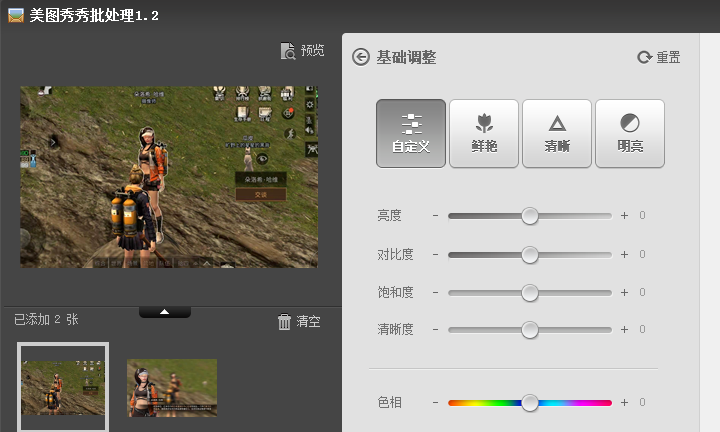Decrease 亮度 brightness with minus button

[436, 216]
